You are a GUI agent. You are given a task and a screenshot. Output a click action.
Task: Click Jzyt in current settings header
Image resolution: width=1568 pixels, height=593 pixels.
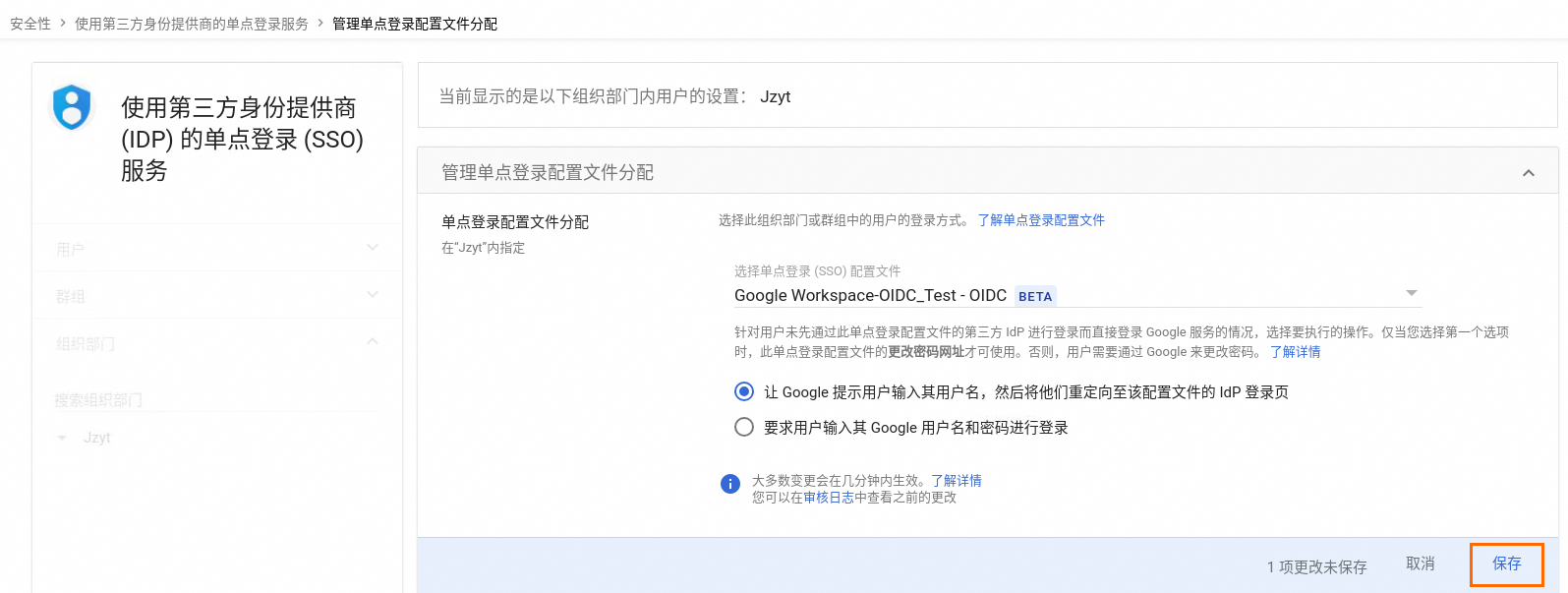coord(776,96)
